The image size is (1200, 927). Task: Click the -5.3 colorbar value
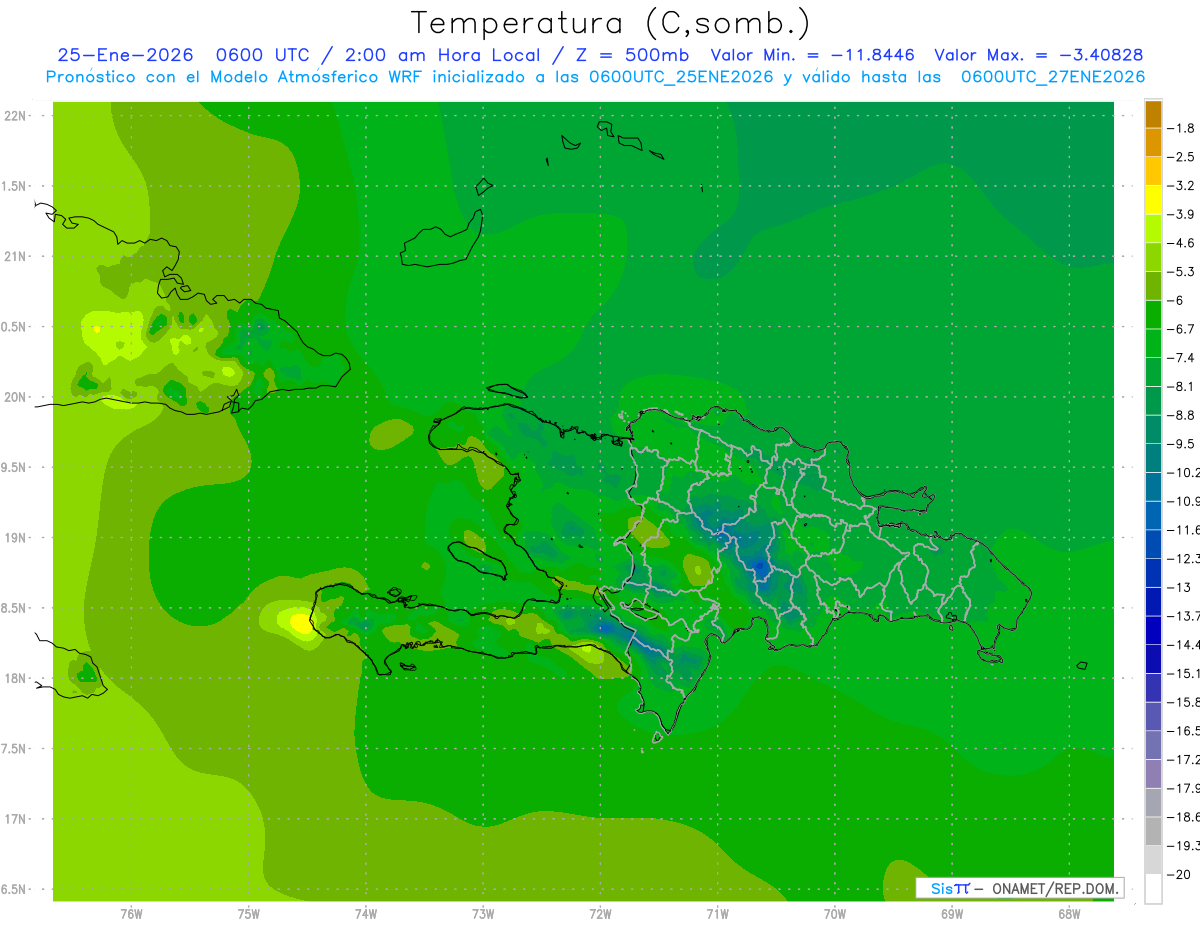click(x=1182, y=272)
